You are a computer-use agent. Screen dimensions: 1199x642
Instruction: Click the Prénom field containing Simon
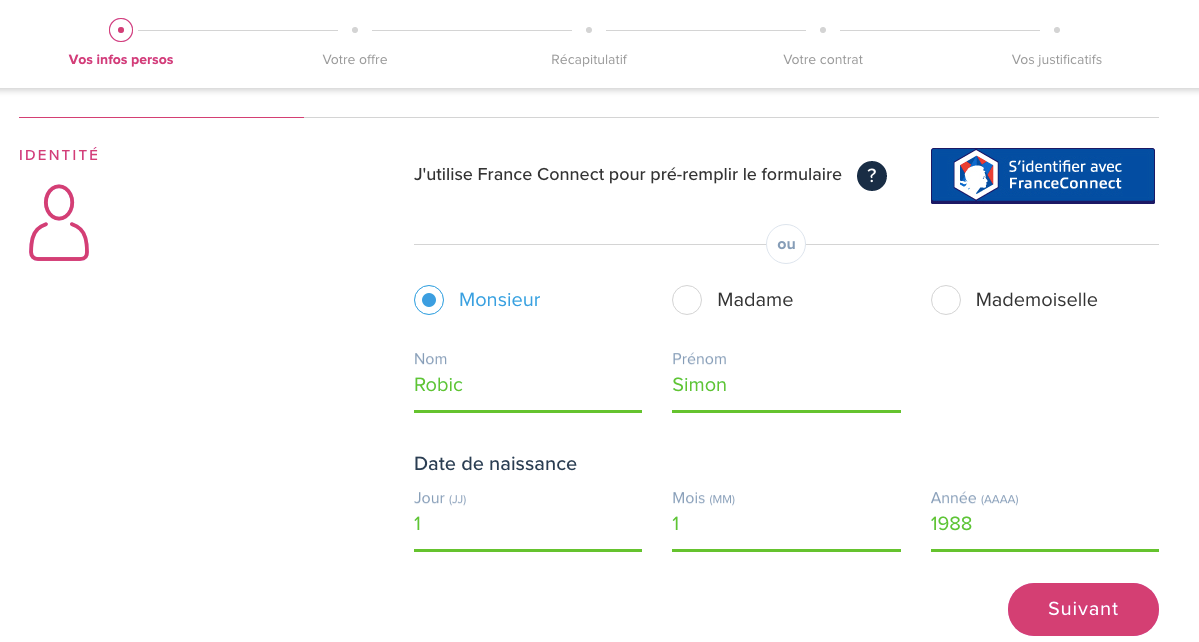coord(786,385)
